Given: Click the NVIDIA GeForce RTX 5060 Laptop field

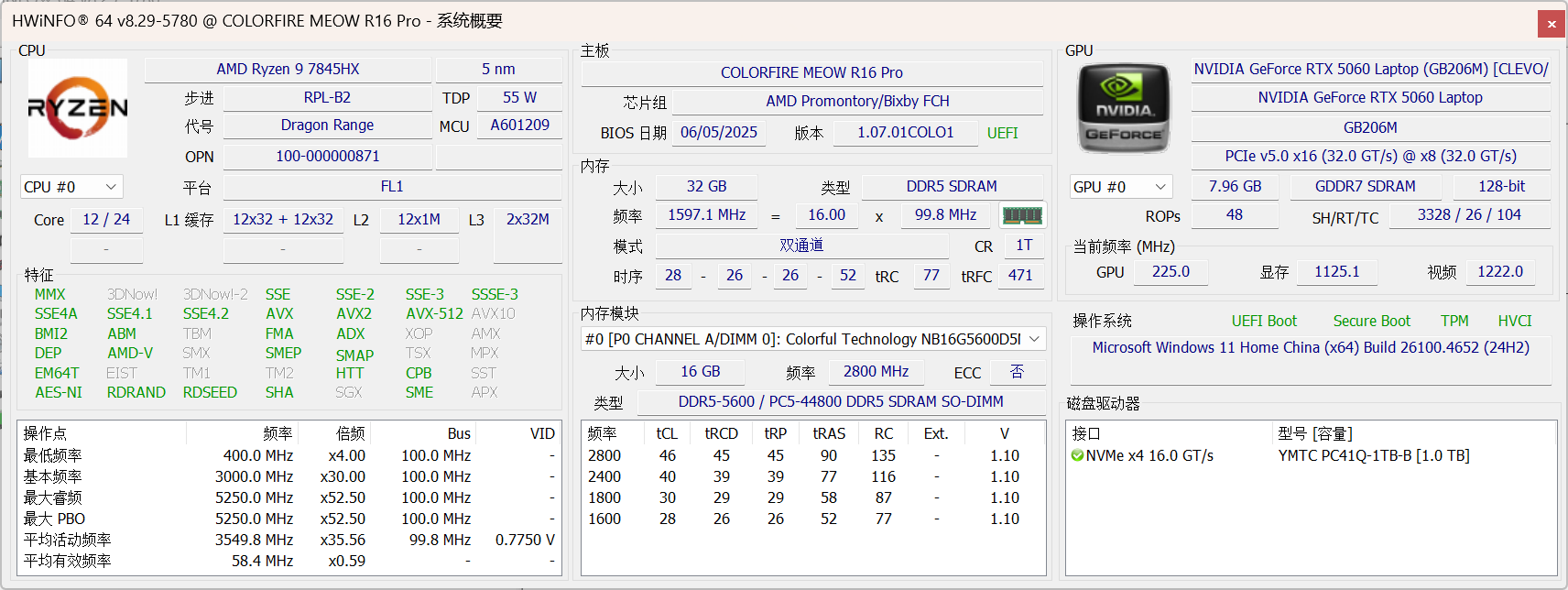Looking at the screenshot, I should 1369,98.
